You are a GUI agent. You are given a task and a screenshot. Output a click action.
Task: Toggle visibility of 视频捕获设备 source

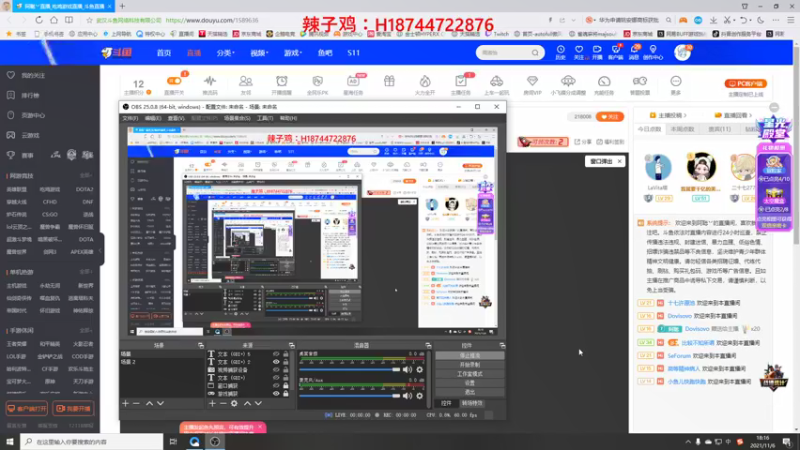(276, 370)
